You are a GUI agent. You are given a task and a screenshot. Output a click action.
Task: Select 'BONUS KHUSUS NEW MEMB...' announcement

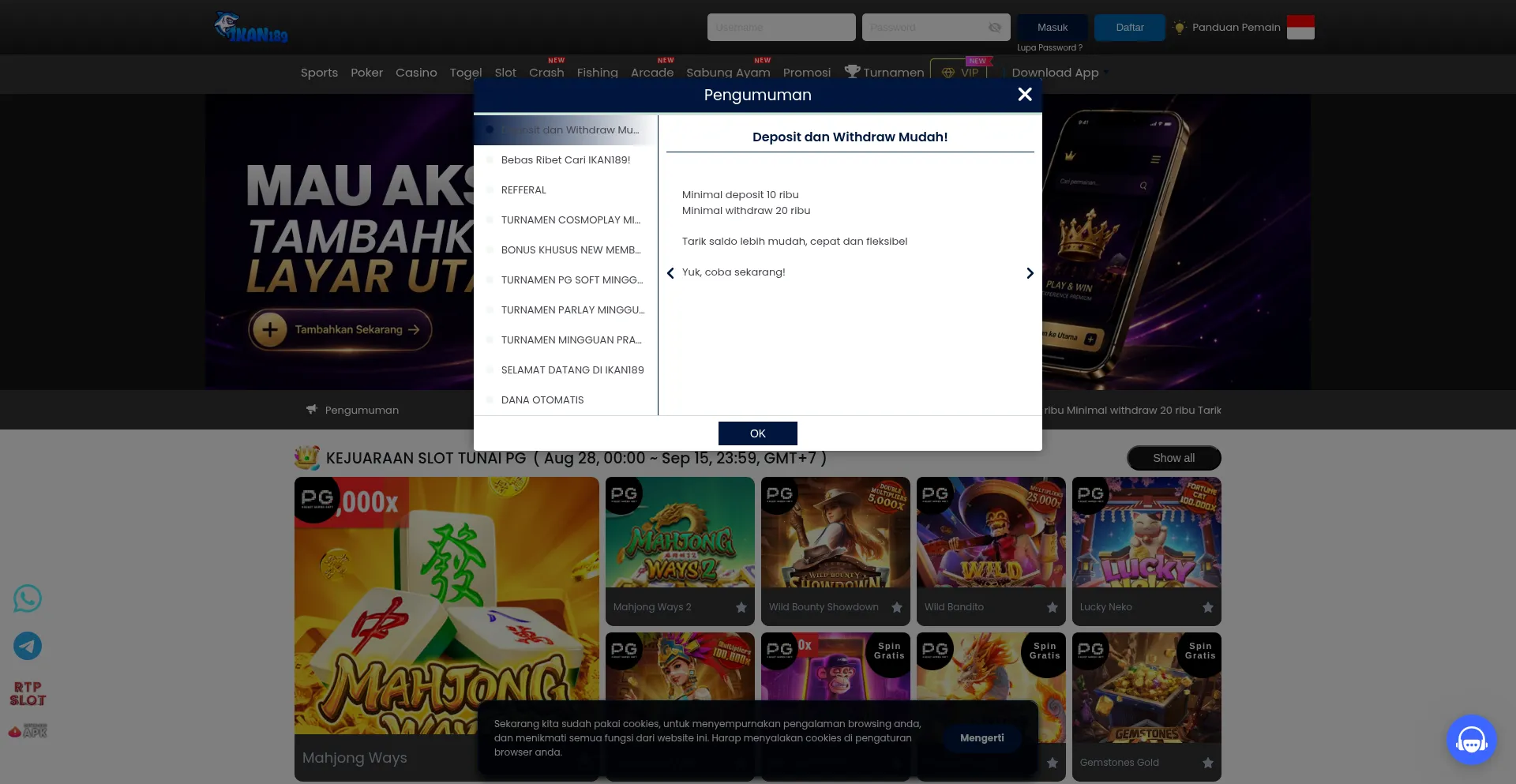565,250
